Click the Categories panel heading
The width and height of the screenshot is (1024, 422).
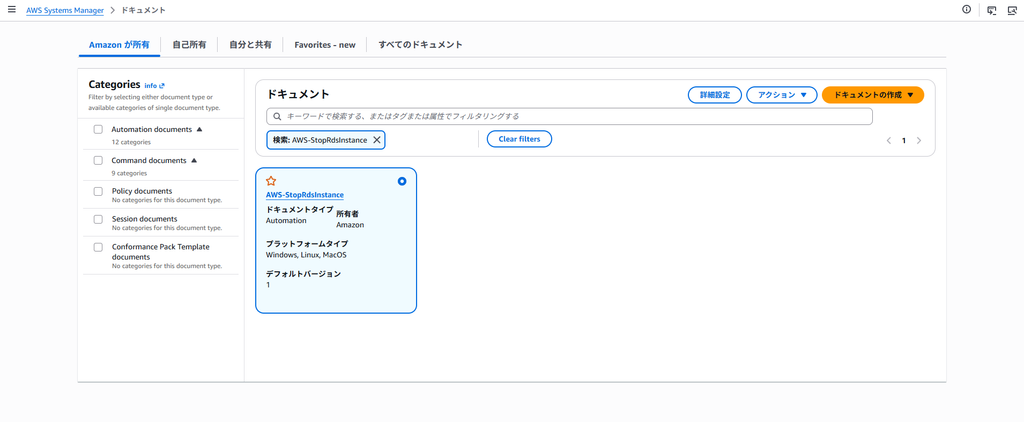(x=114, y=84)
